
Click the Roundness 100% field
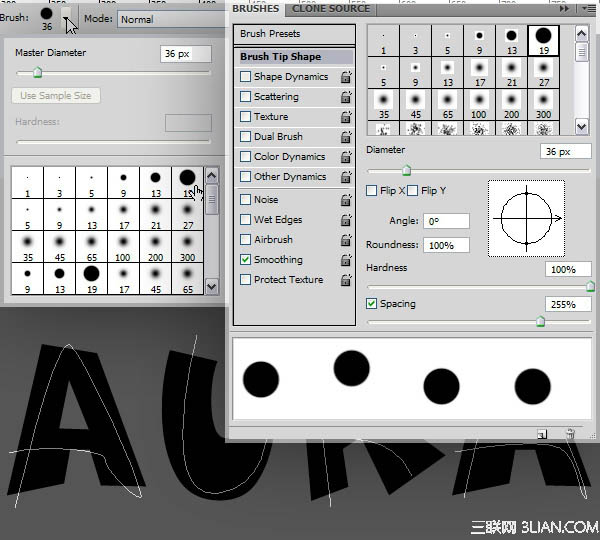447,245
